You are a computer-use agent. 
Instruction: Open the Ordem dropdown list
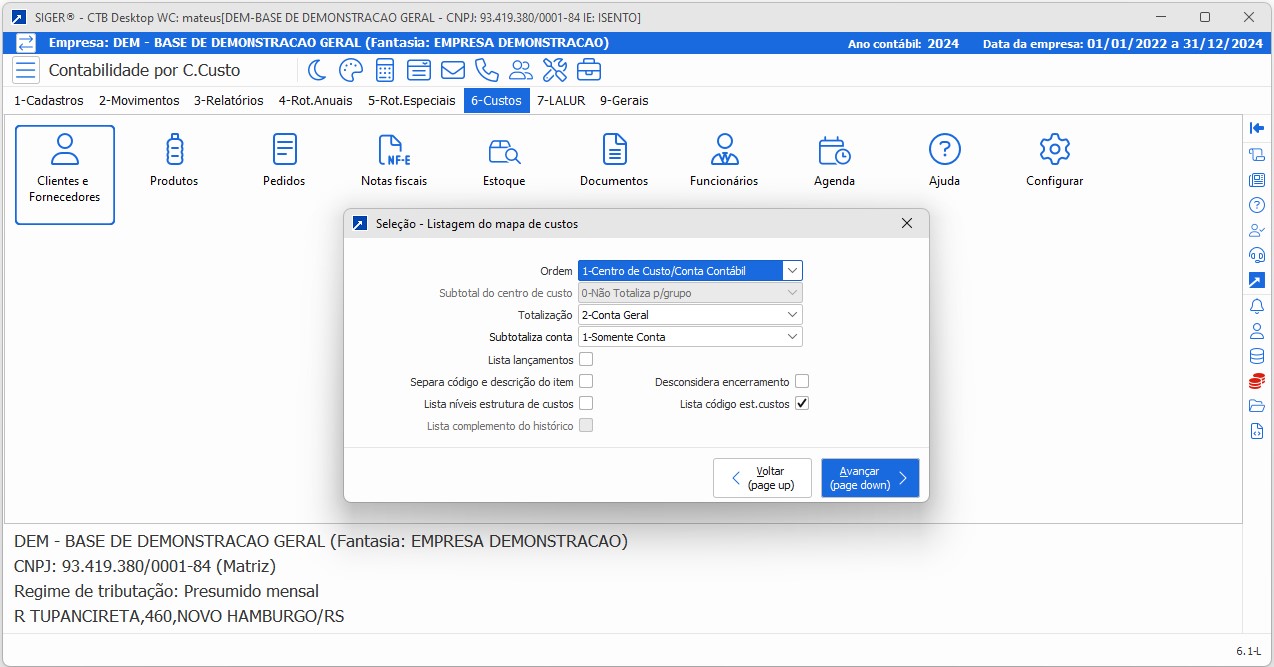tap(793, 270)
